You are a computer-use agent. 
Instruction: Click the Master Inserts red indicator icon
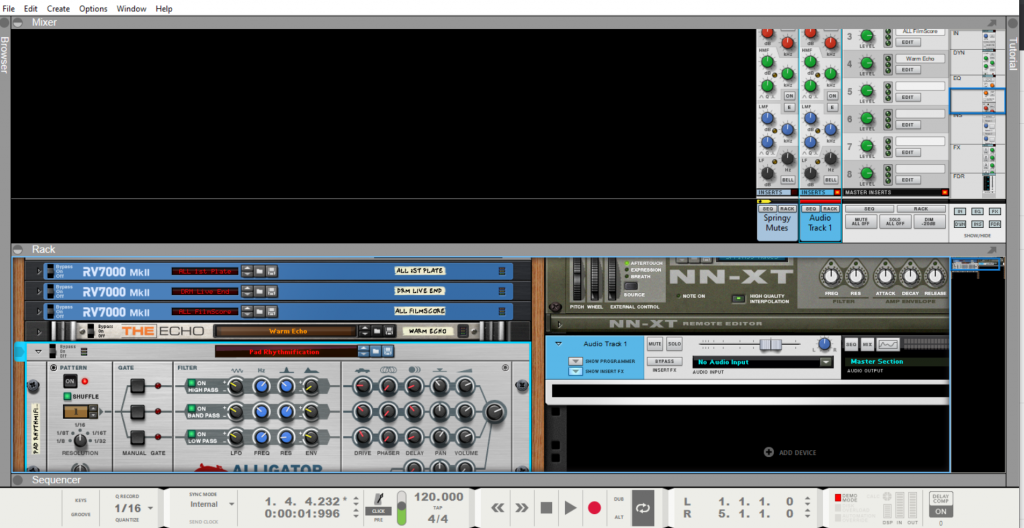pyautogui.click(x=944, y=193)
